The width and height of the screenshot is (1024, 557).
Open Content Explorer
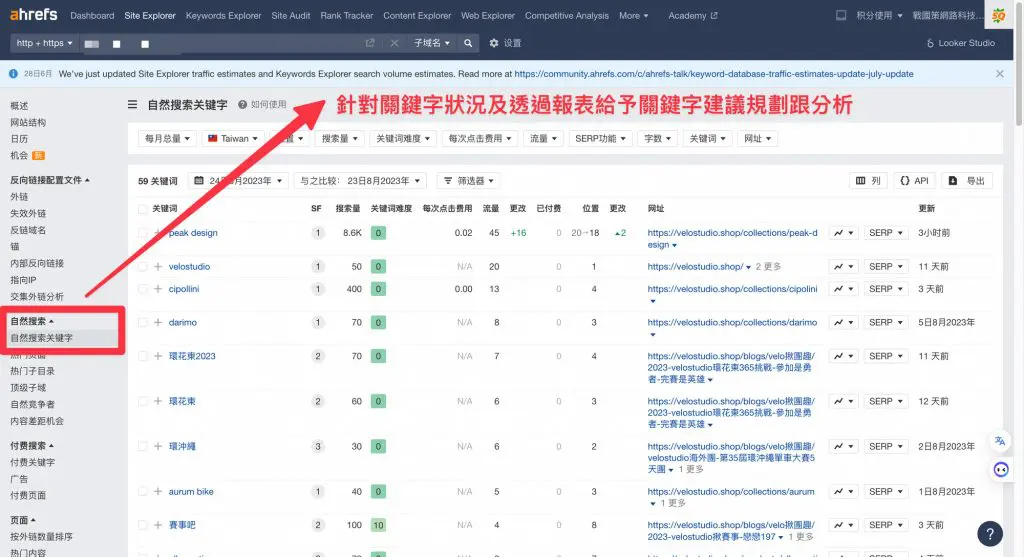(417, 16)
